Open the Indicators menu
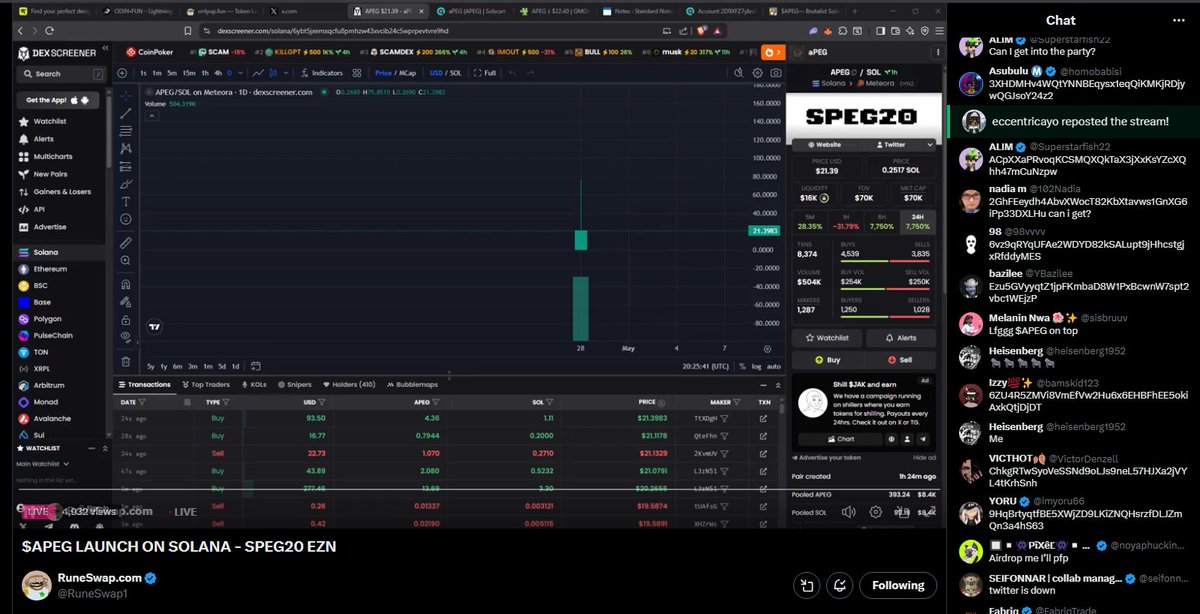Screen dimensions: 1200x614 point(320,73)
